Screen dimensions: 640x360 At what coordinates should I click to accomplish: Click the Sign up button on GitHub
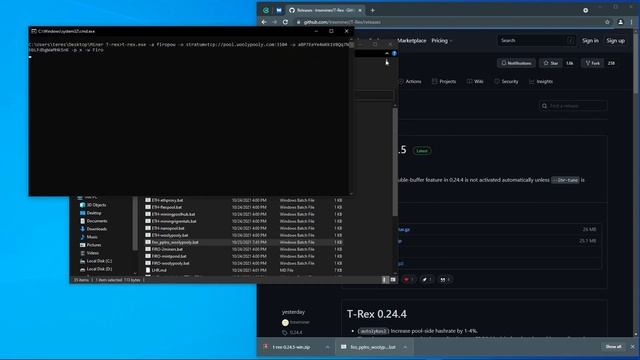click(x=616, y=40)
